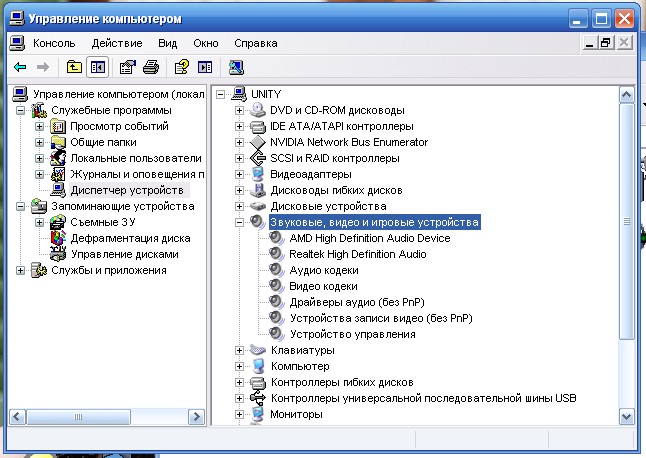The image size is (646, 458).
Task: Restore the inner MMC child window
Action: (606, 43)
